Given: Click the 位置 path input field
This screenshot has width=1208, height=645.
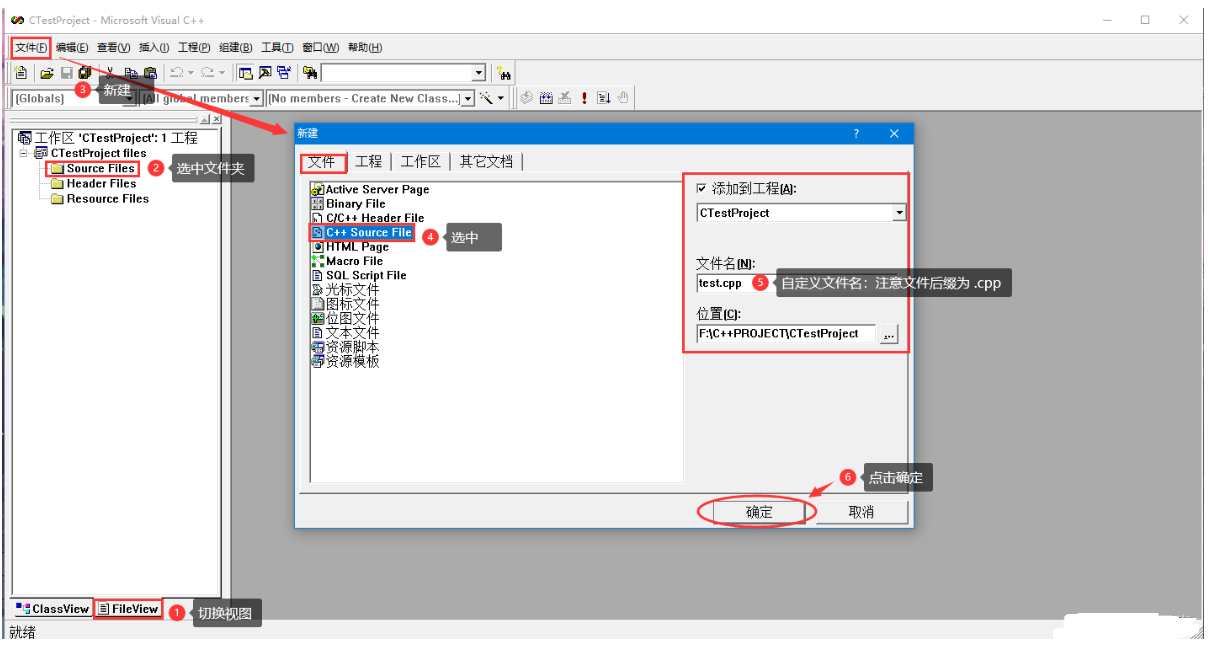Looking at the screenshot, I should pos(786,334).
